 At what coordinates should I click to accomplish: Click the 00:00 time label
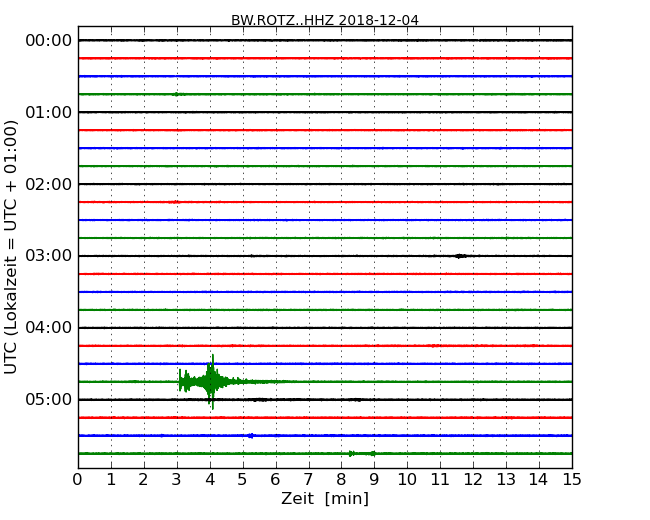click(x=49, y=41)
